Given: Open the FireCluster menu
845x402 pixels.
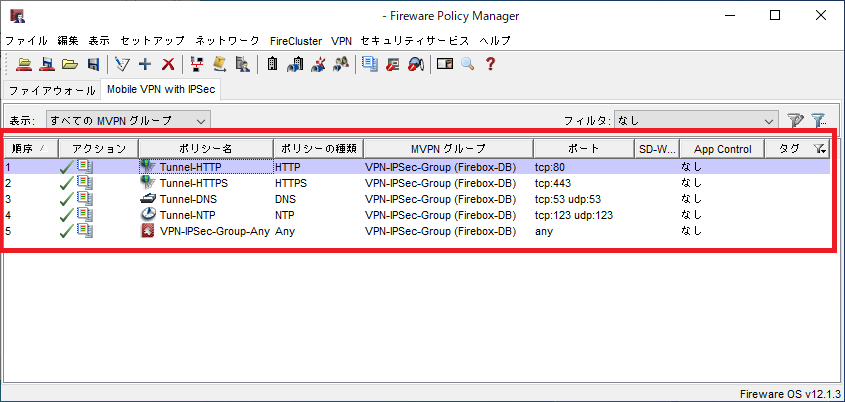Looking at the screenshot, I should pos(296,41).
